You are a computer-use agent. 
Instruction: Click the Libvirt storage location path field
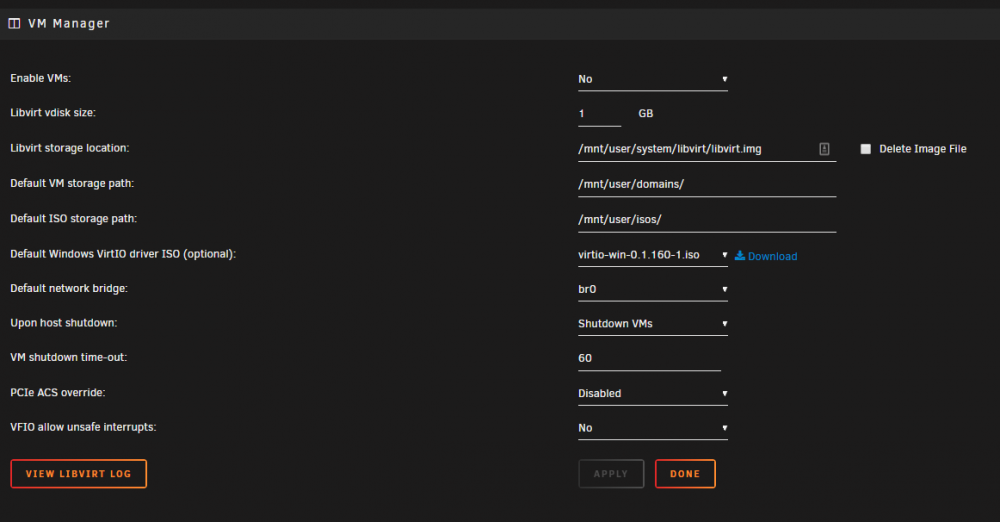pos(707,149)
